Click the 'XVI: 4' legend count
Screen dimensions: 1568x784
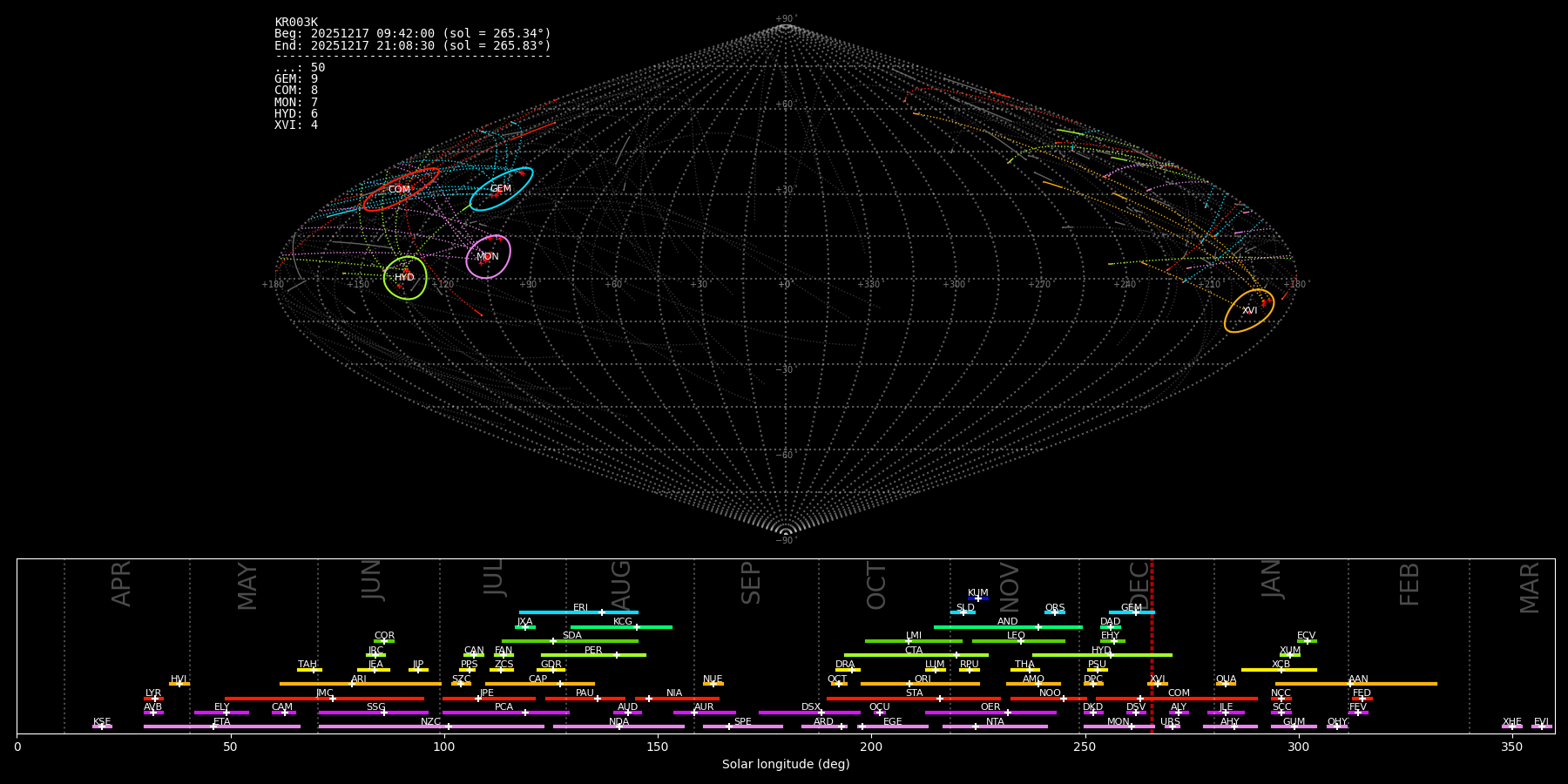click(x=296, y=125)
